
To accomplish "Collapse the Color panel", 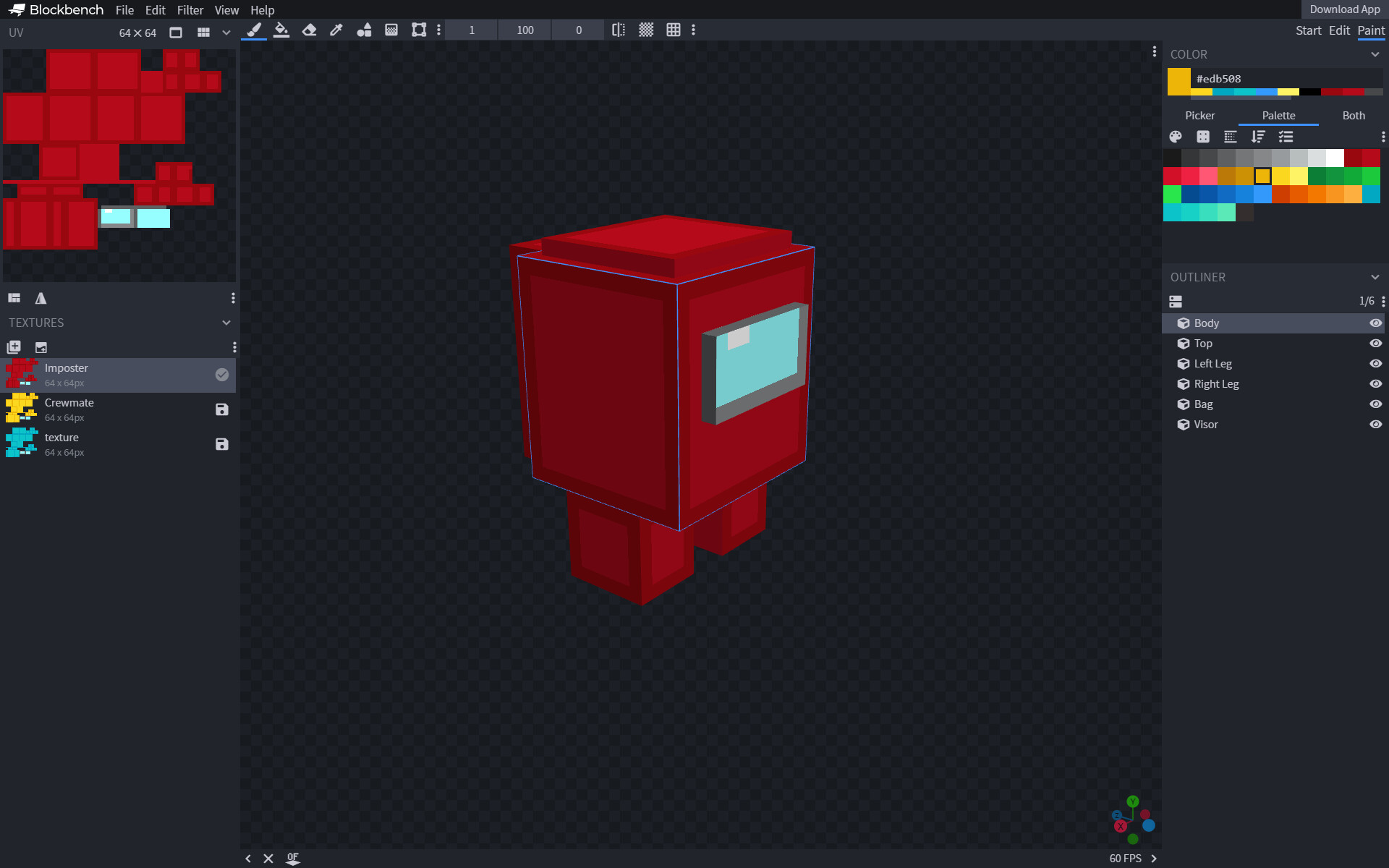I will (1375, 54).
